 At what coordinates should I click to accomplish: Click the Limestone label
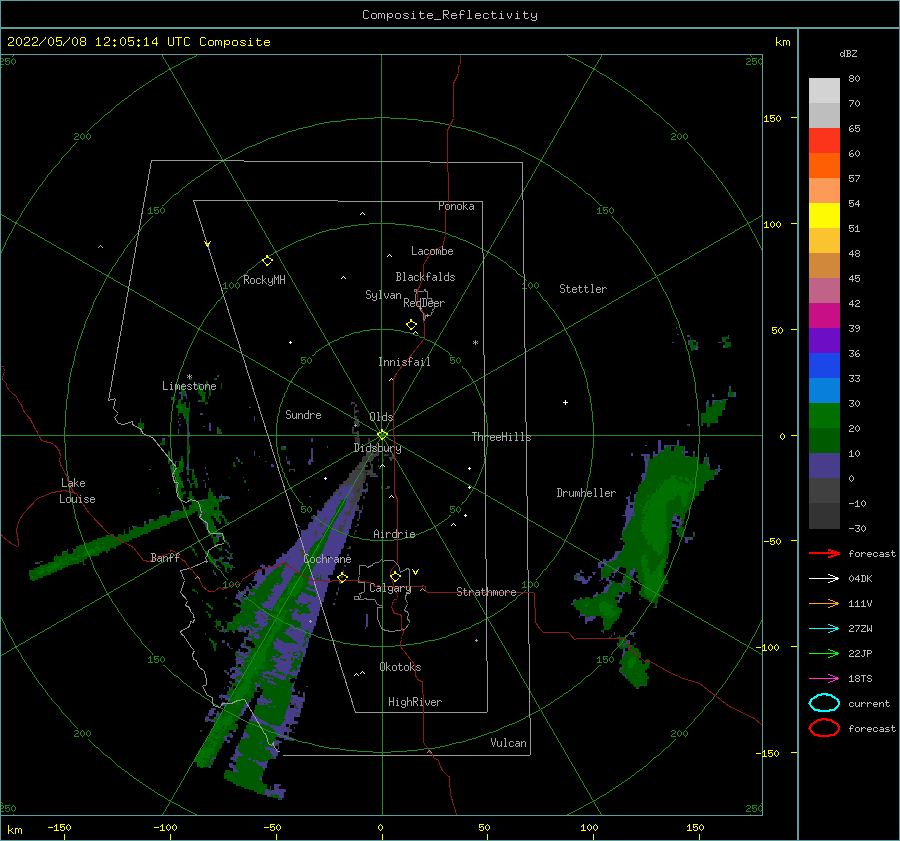189,386
